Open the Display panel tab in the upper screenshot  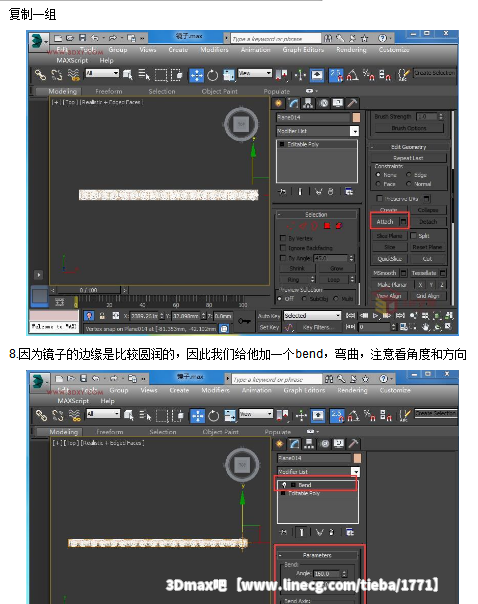pos(338,103)
